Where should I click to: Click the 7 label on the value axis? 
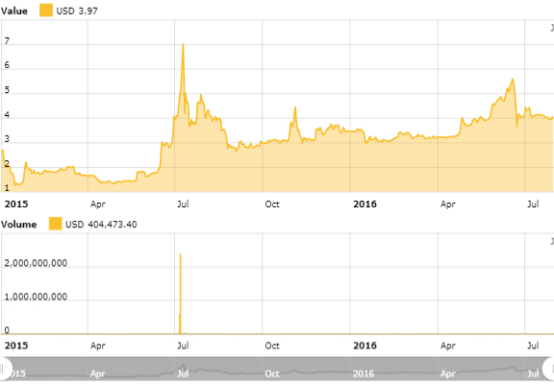tap(7, 41)
